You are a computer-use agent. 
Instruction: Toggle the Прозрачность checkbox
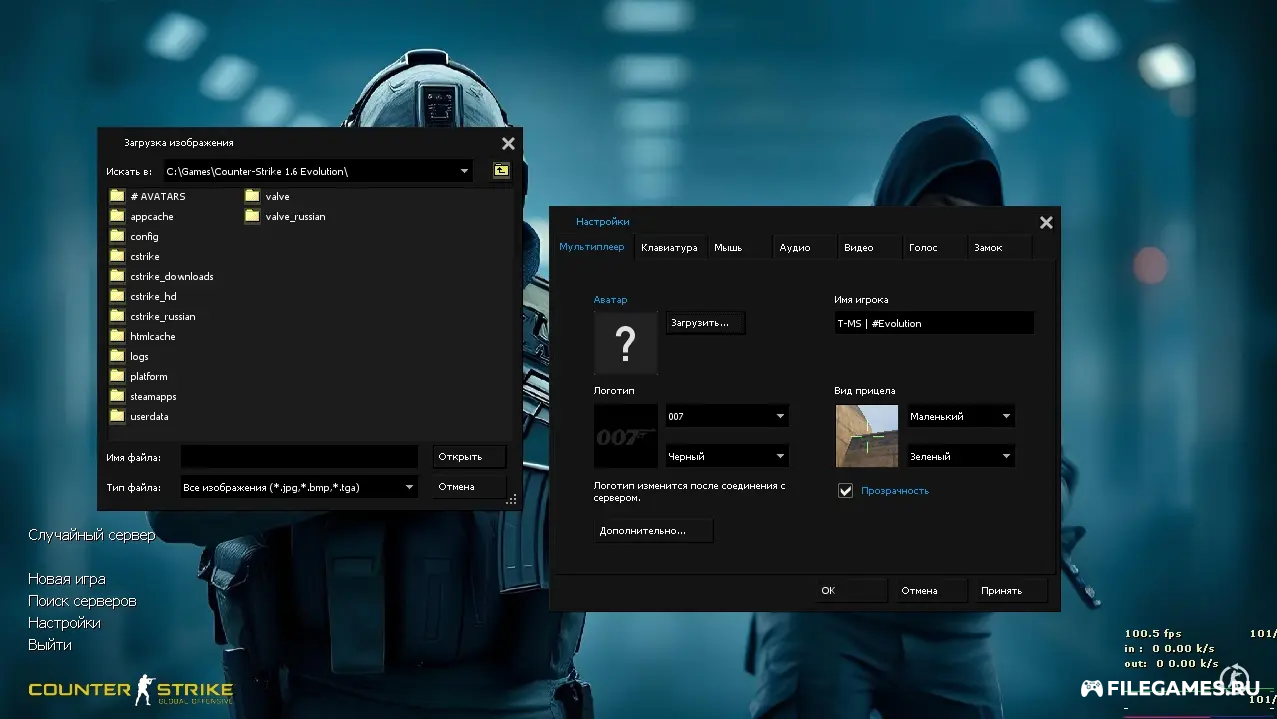coord(846,491)
